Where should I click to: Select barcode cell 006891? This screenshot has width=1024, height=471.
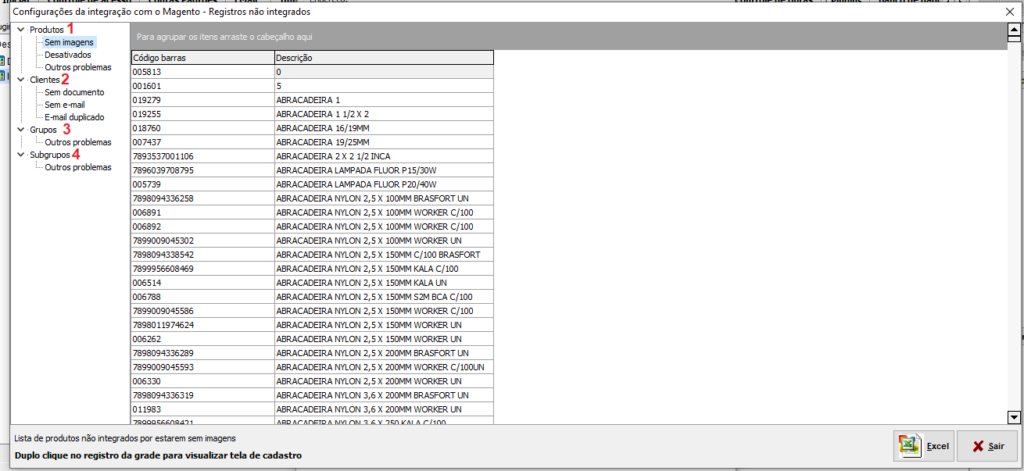[x=202, y=212]
